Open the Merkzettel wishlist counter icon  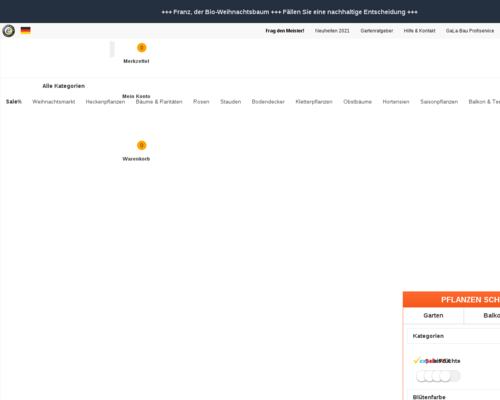click(x=142, y=48)
